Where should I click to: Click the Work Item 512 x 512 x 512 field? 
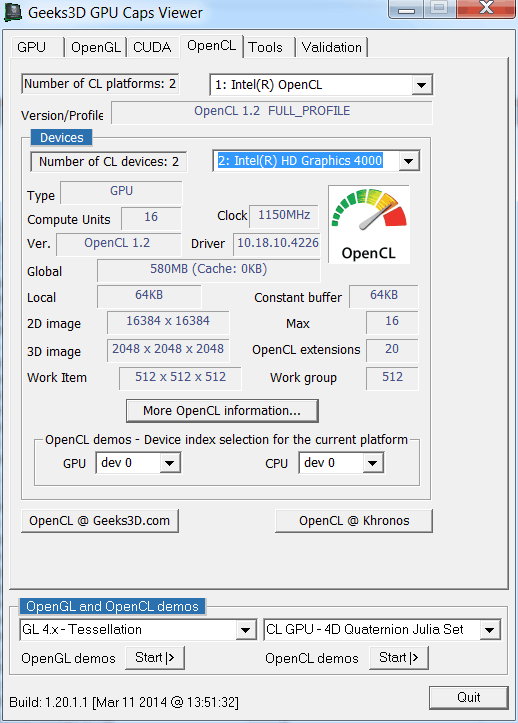(x=180, y=379)
